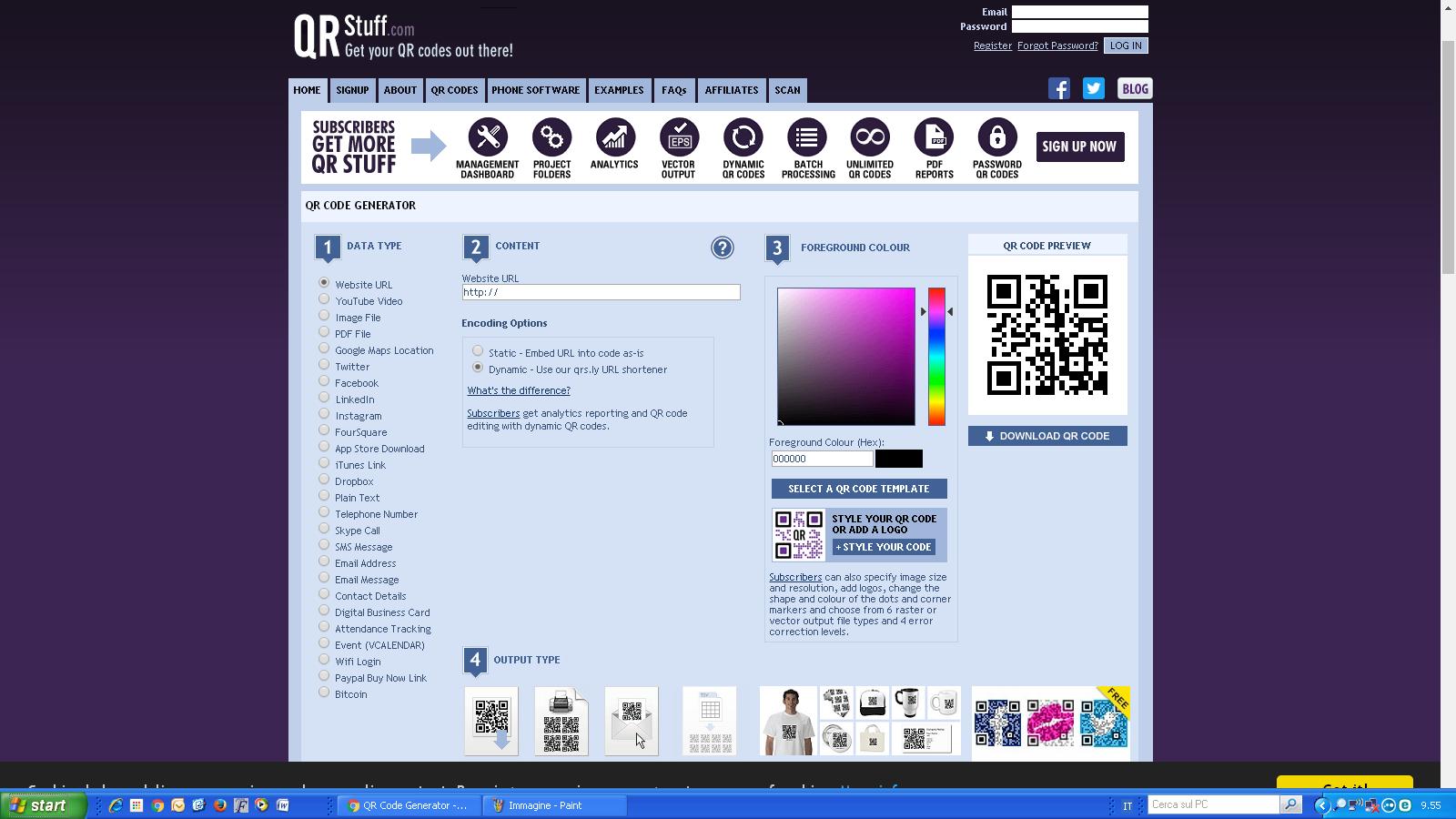The image size is (1456, 819).
Task: Click the colour saturation picker square
Action: point(846,357)
